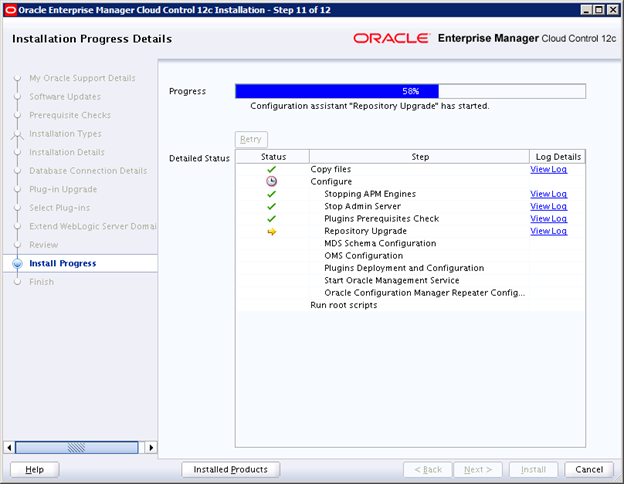
Task: Click the Configure step row
Action: click(410, 182)
